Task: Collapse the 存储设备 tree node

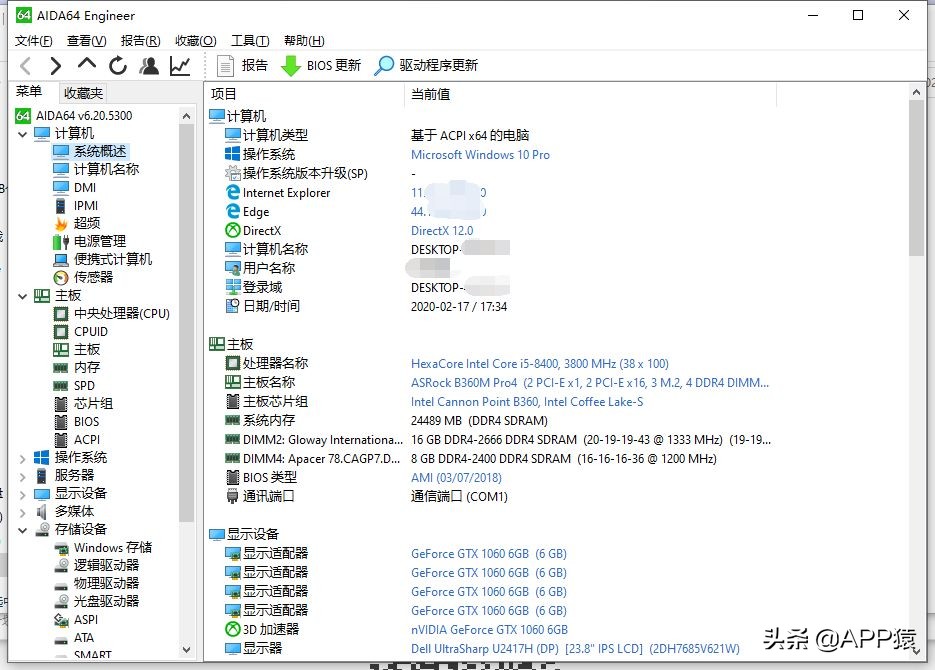Action: pos(21,529)
